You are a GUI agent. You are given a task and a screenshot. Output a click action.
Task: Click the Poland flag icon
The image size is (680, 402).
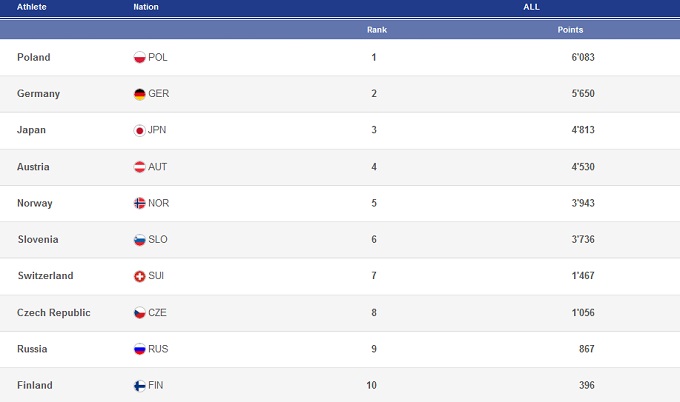(x=140, y=57)
